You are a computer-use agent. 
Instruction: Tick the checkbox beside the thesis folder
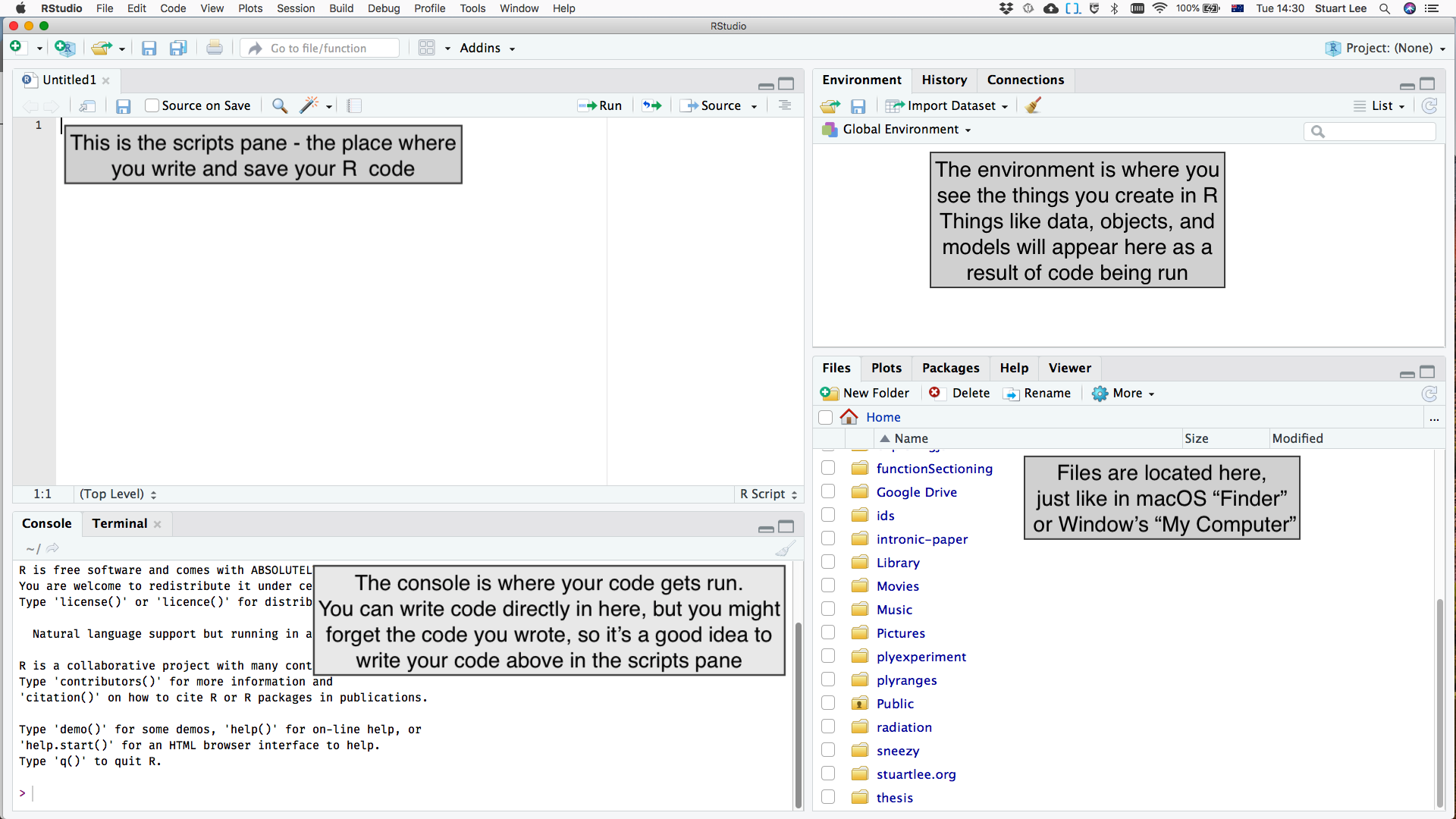(x=828, y=797)
